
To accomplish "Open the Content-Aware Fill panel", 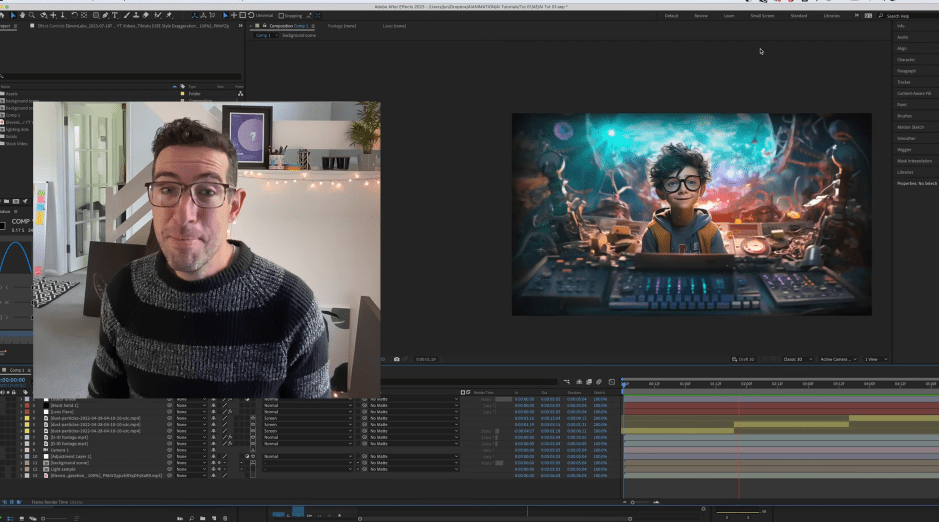I will click(x=913, y=93).
